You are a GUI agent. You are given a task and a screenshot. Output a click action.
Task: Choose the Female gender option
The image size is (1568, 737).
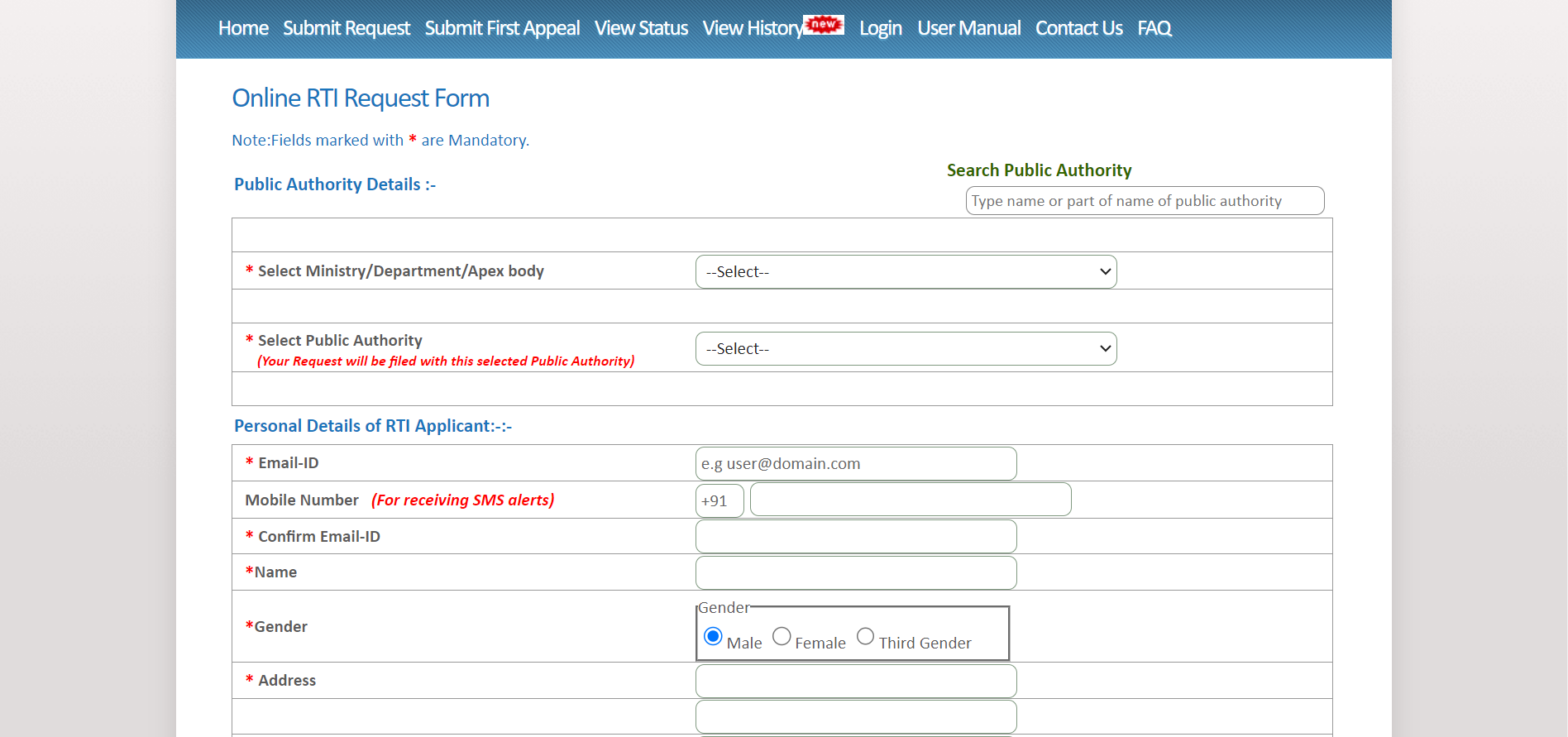782,636
